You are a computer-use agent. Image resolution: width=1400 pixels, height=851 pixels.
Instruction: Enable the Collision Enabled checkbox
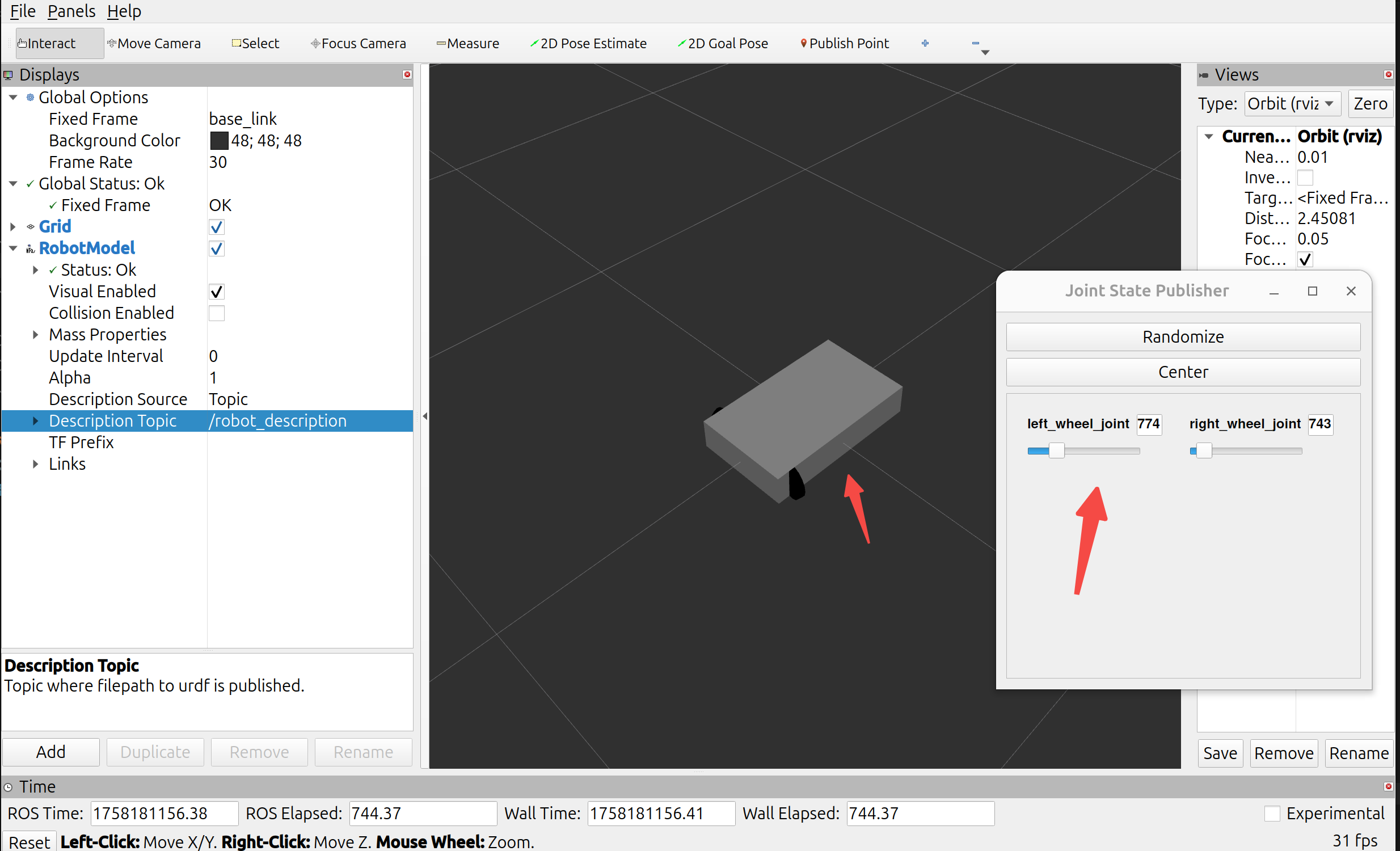pos(217,313)
